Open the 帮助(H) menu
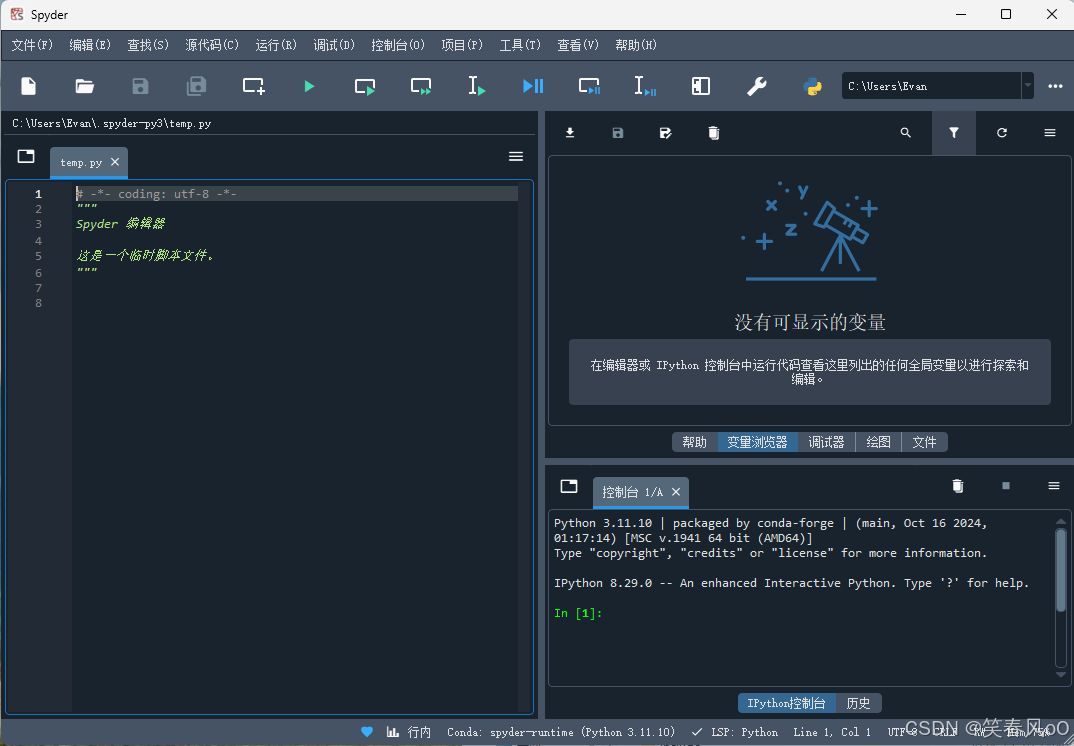 coord(636,45)
